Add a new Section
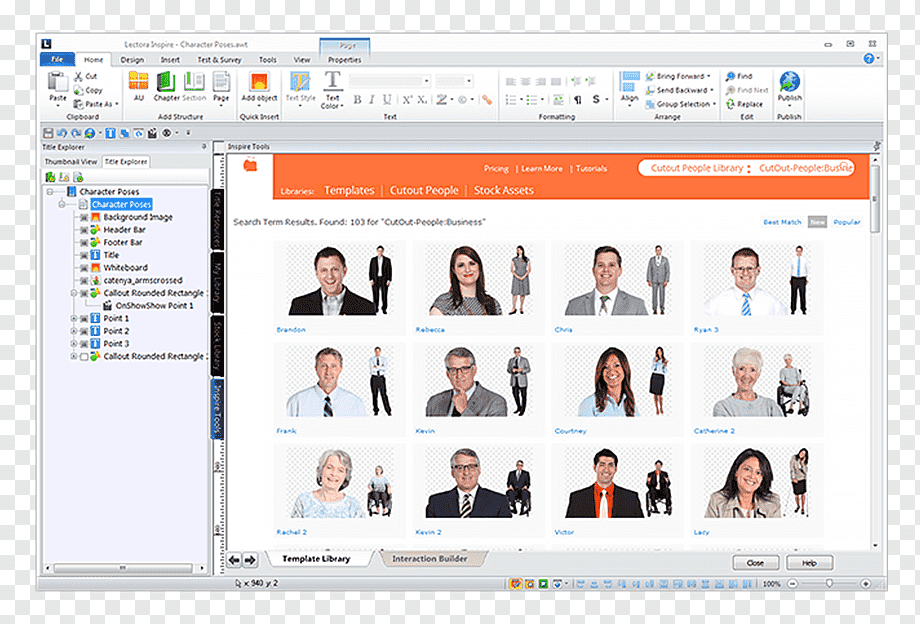The width and height of the screenshot is (920, 624). [x=194, y=86]
